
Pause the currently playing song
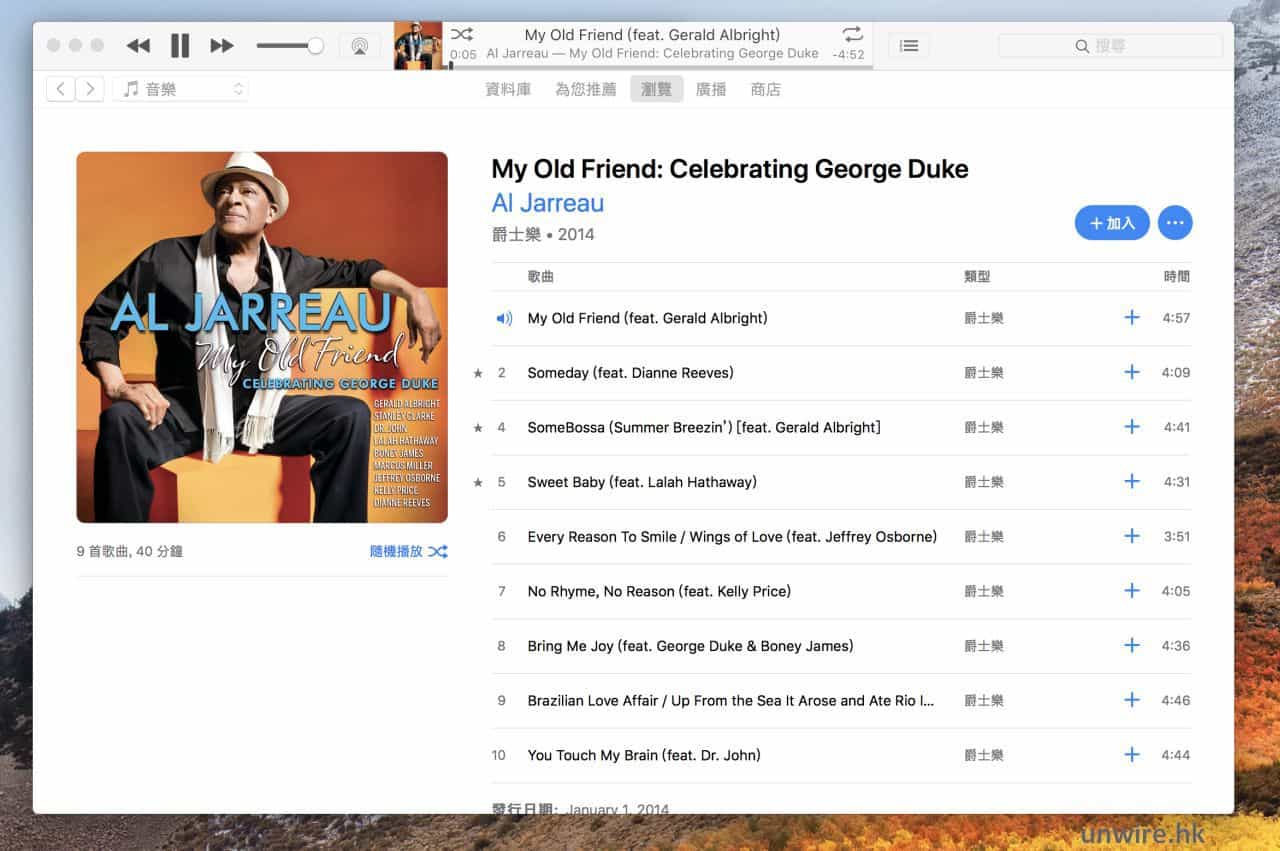pos(180,46)
